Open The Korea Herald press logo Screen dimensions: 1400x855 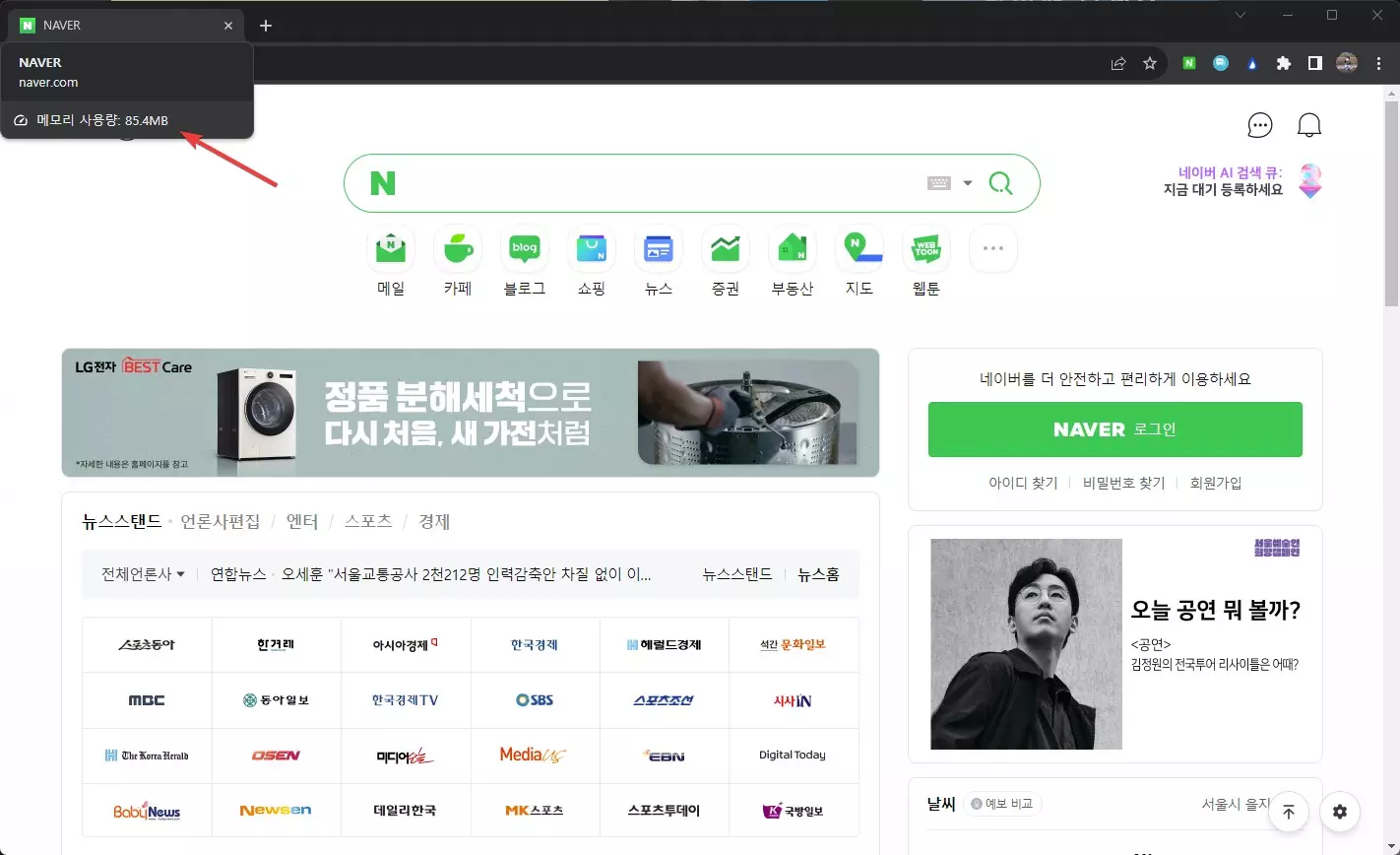click(147, 756)
